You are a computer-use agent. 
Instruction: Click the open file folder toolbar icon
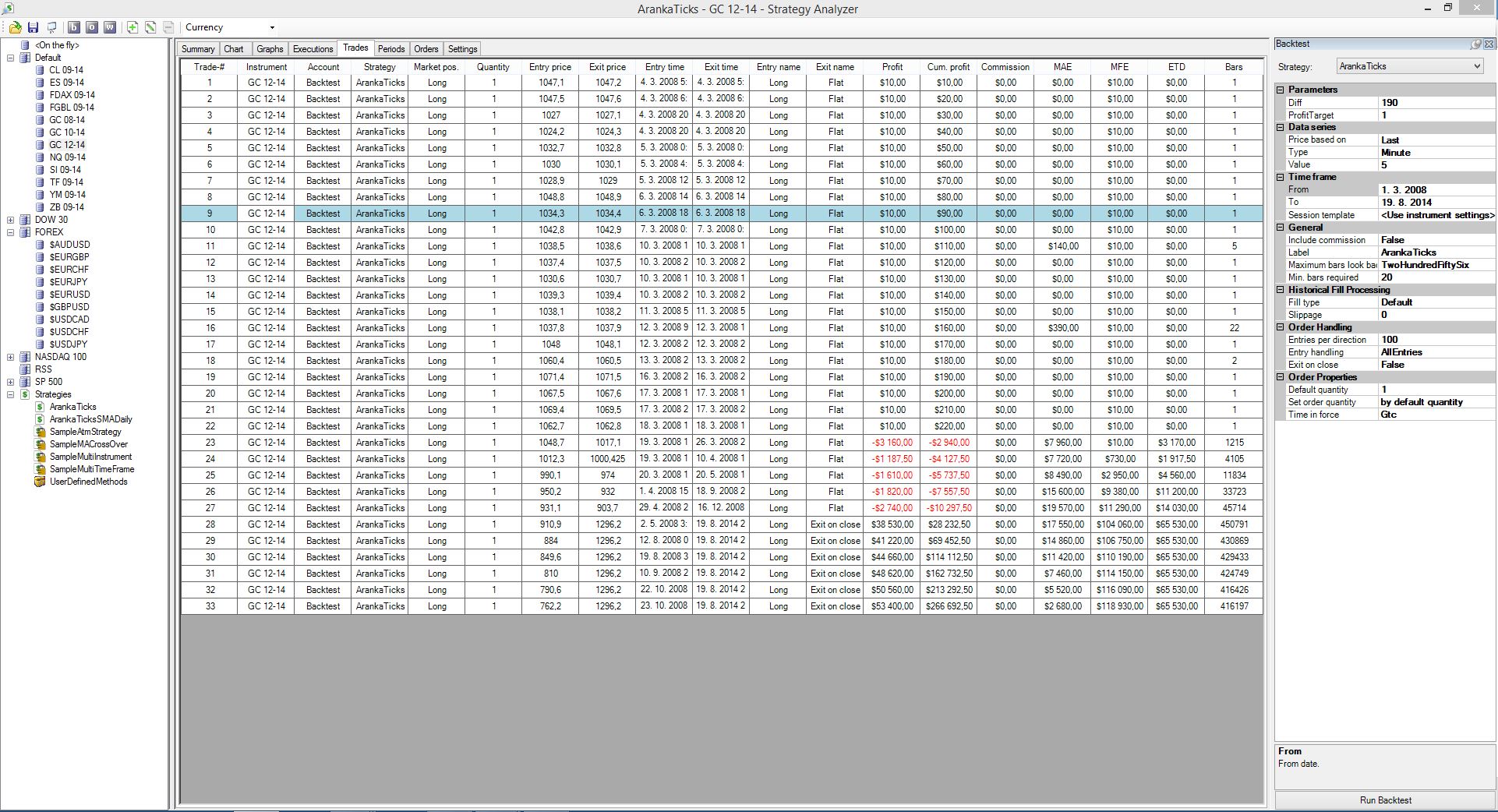(x=15, y=27)
